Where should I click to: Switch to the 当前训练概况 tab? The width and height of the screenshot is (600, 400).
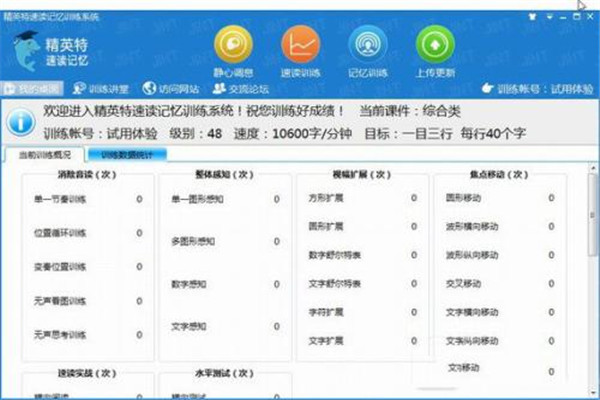point(44,155)
